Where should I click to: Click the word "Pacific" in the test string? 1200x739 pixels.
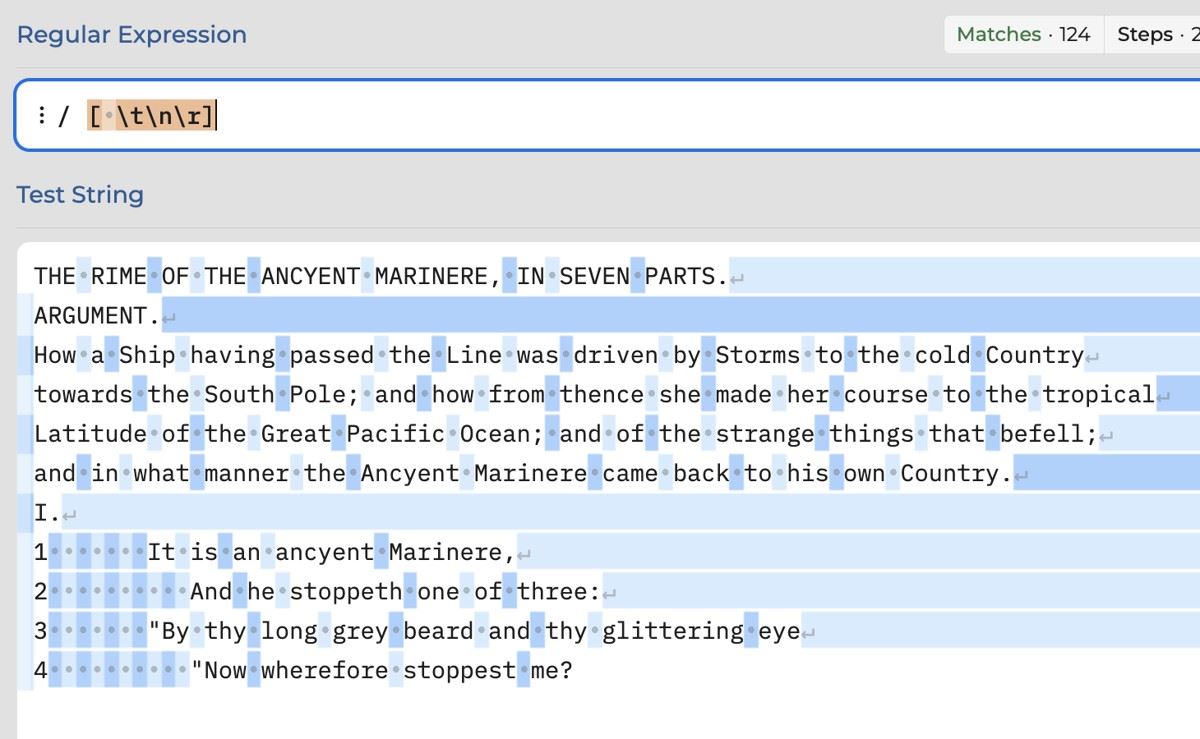pos(395,434)
